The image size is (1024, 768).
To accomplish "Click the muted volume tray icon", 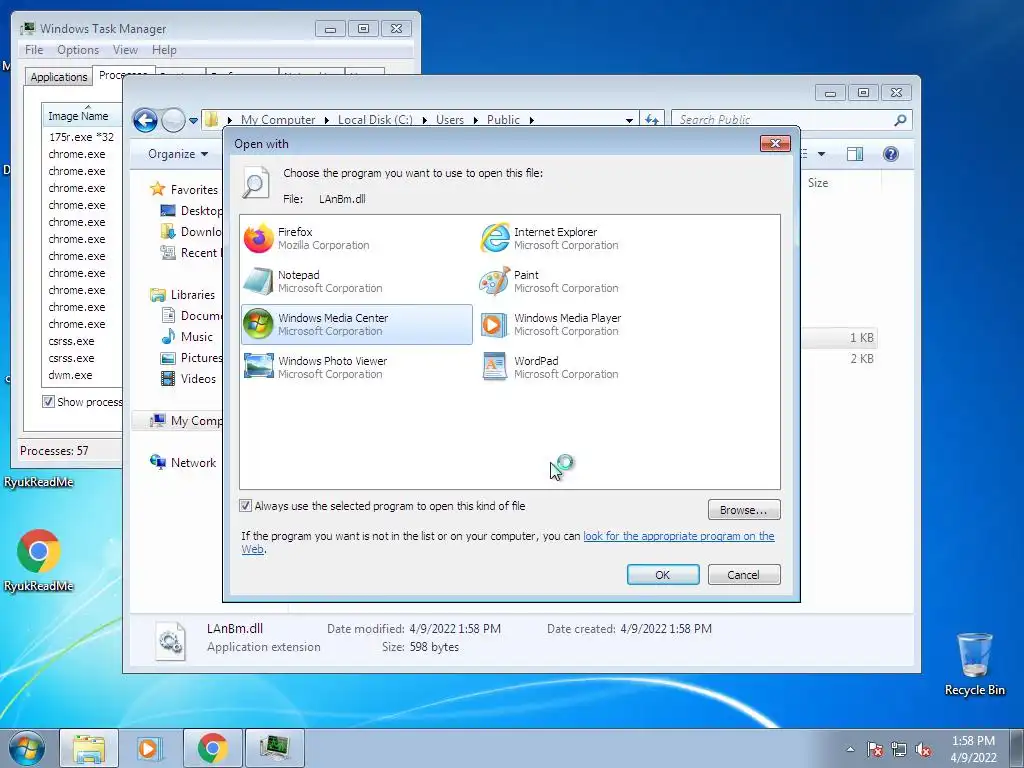I will [923, 749].
